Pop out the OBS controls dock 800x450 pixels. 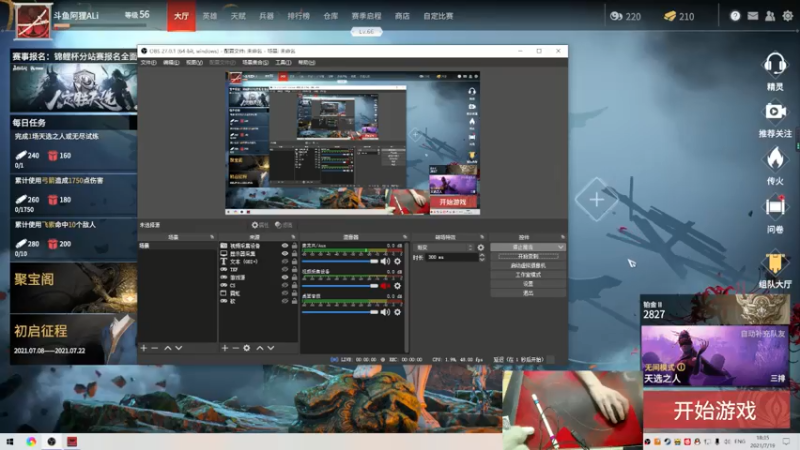click(x=563, y=237)
